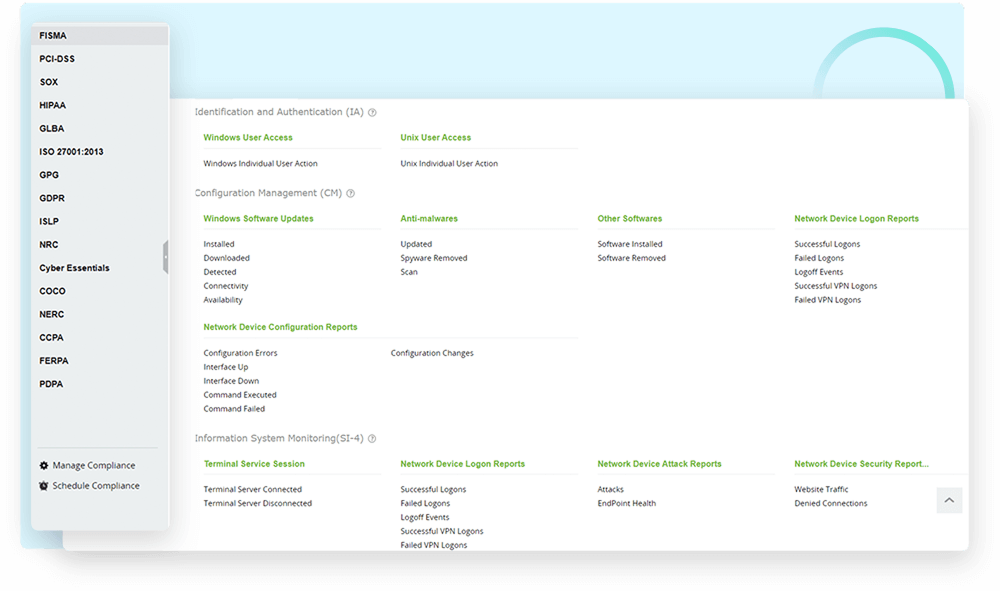The height and width of the screenshot is (591, 1000).
Task: Click help icon beside Information System Monitoring
Action: point(372,439)
